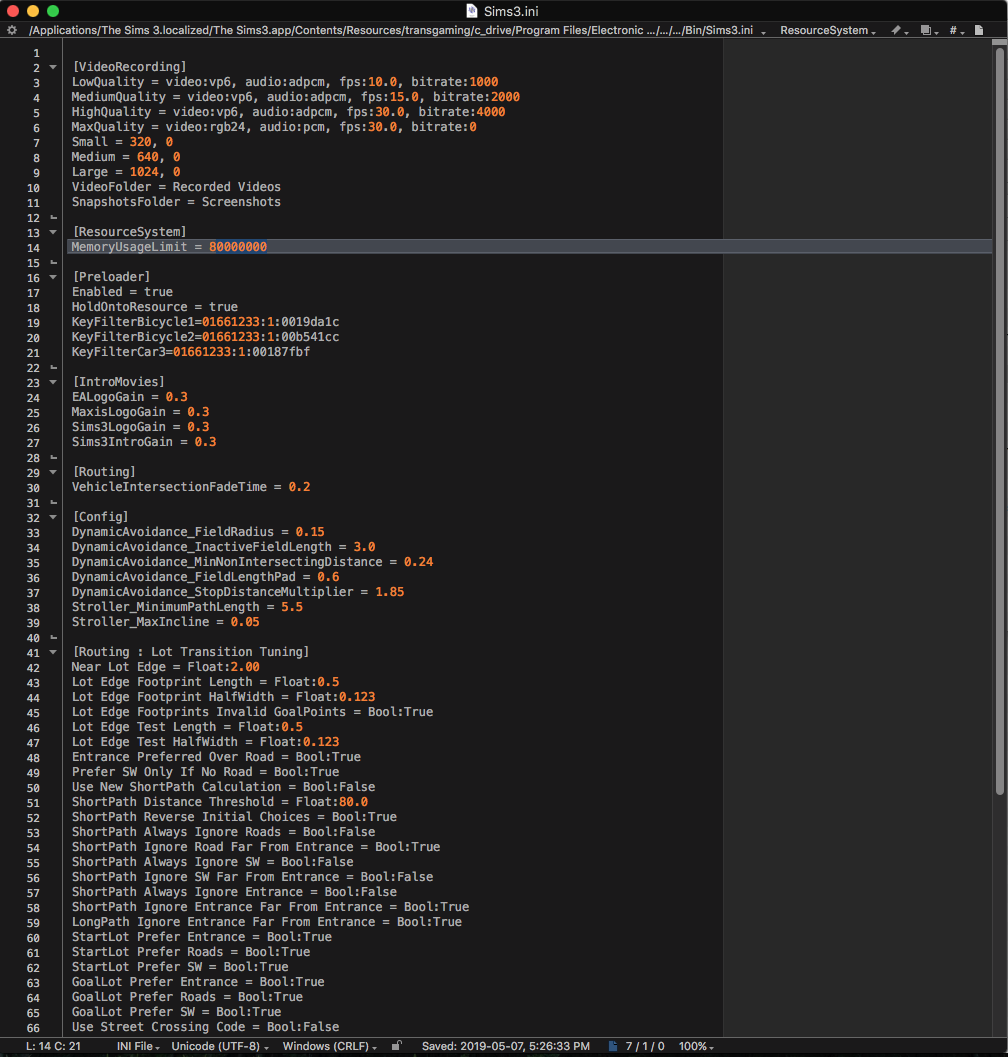Click the fold end marker at line 22
This screenshot has width=1008, height=1057.
(x=53, y=367)
